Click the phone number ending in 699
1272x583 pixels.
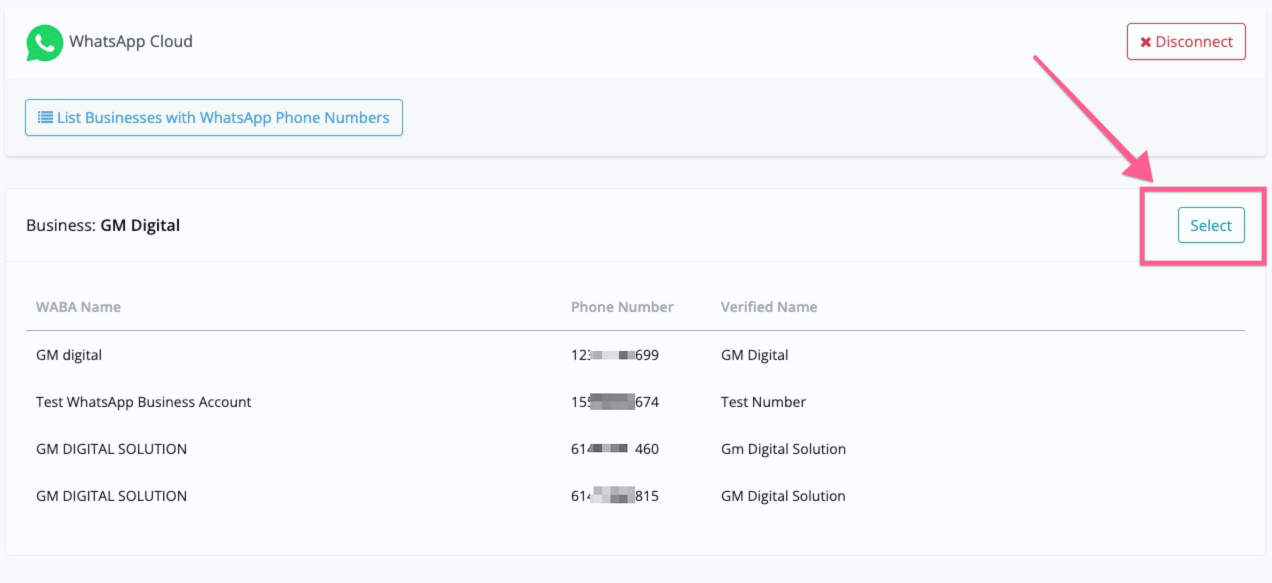(615, 355)
